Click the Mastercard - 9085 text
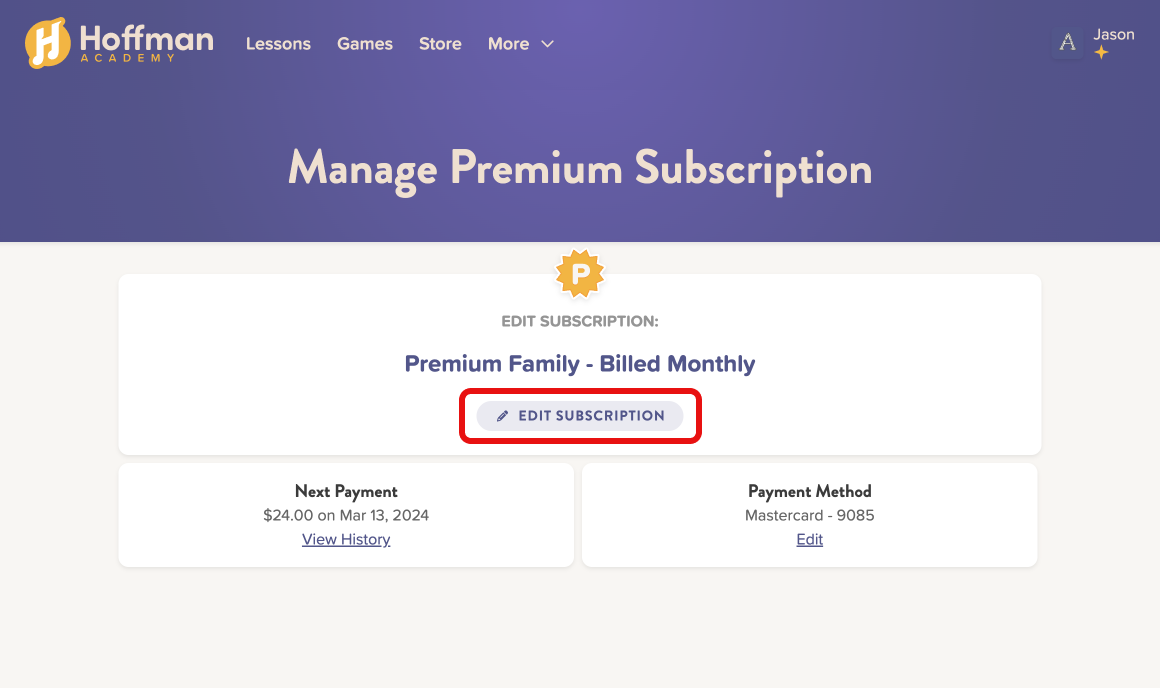The width and height of the screenshot is (1160, 688). [x=810, y=516]
